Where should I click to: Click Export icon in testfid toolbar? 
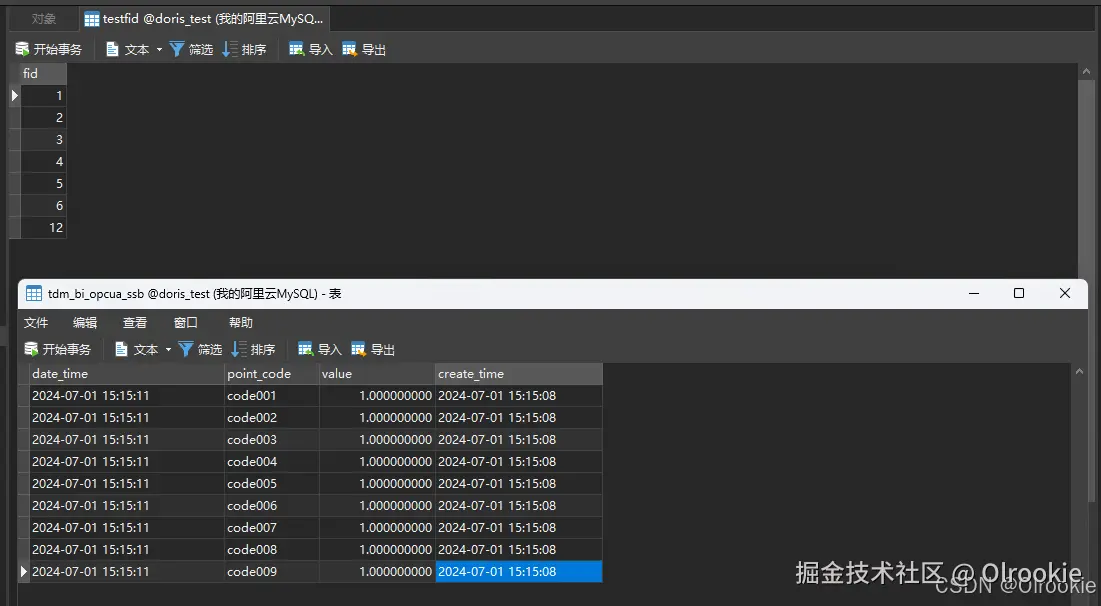tap(350, 49)
